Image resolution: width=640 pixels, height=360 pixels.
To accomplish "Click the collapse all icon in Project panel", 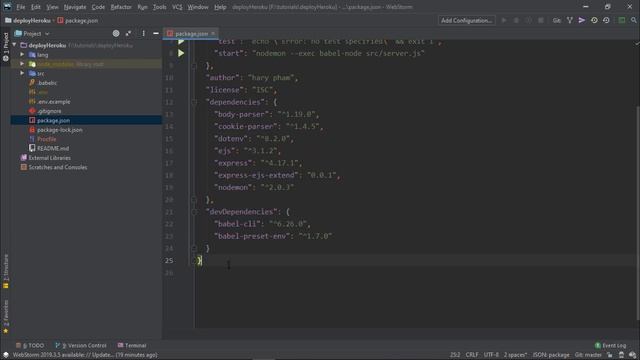I will (129, 33).
